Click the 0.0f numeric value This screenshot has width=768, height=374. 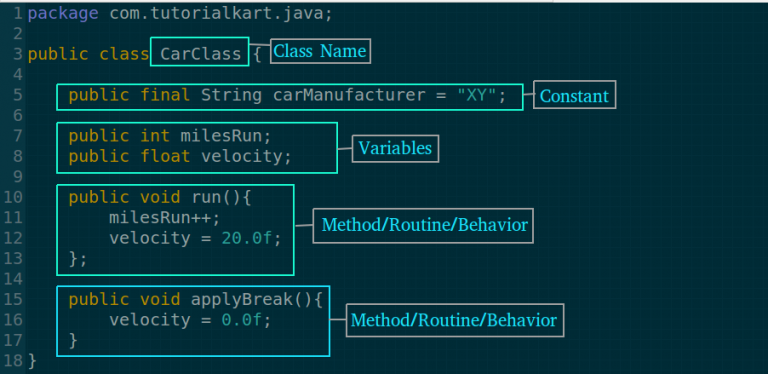(x=241, y=320)
